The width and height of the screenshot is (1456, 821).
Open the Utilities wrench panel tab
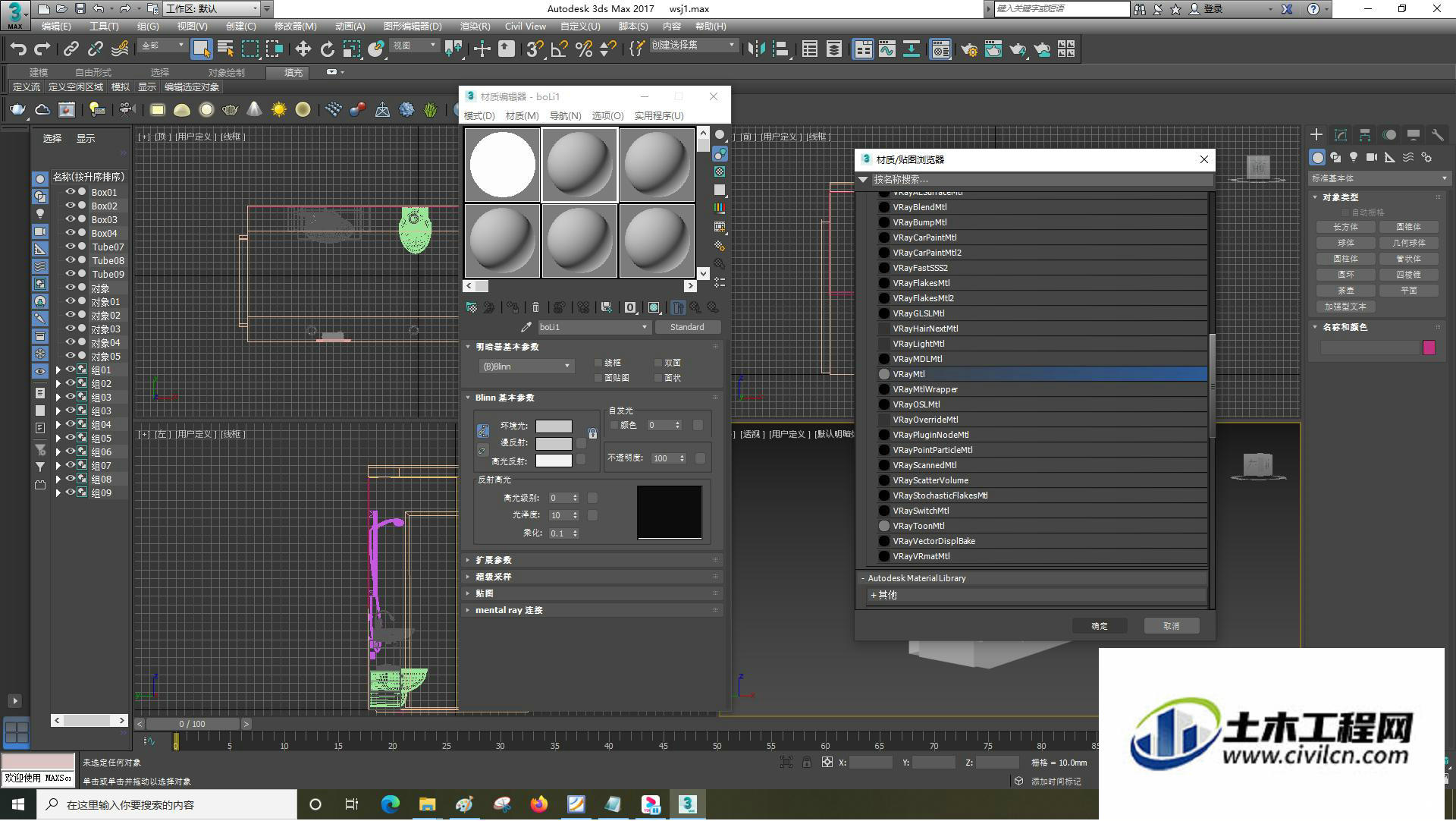(x=1437, y=135)
